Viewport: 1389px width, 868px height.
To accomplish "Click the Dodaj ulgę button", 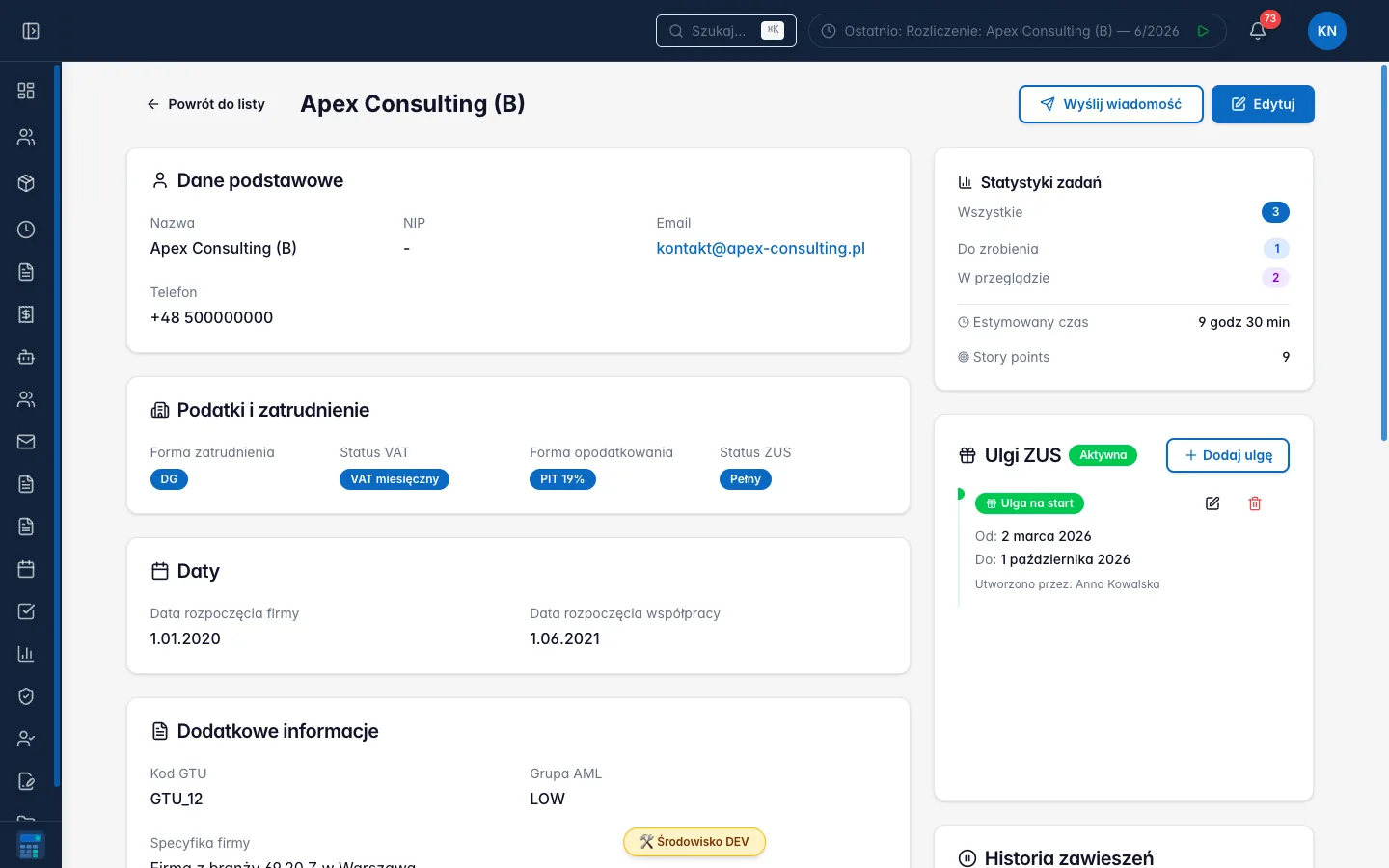I will tap(1228, 455).
